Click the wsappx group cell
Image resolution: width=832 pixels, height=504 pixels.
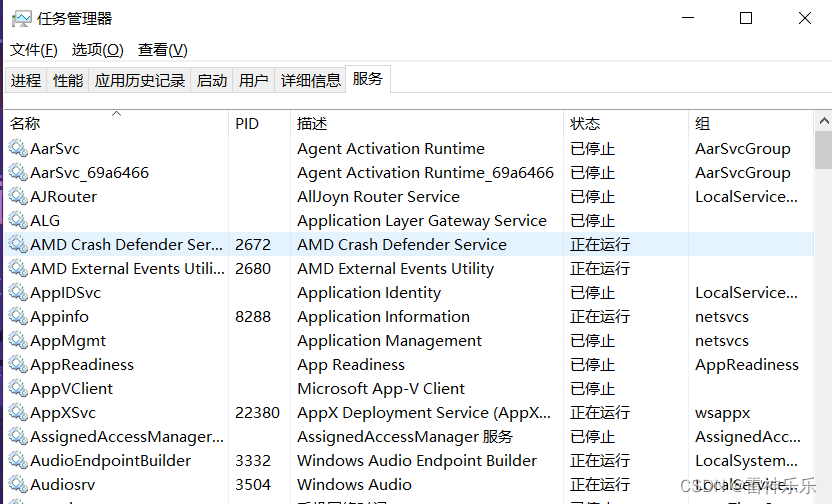click(x=723, y=413)
